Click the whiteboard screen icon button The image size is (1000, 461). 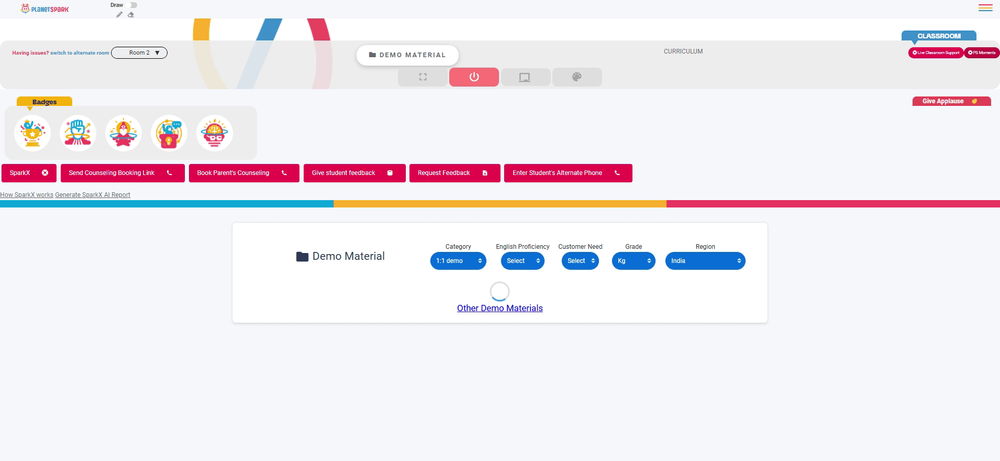pos(525,77)
